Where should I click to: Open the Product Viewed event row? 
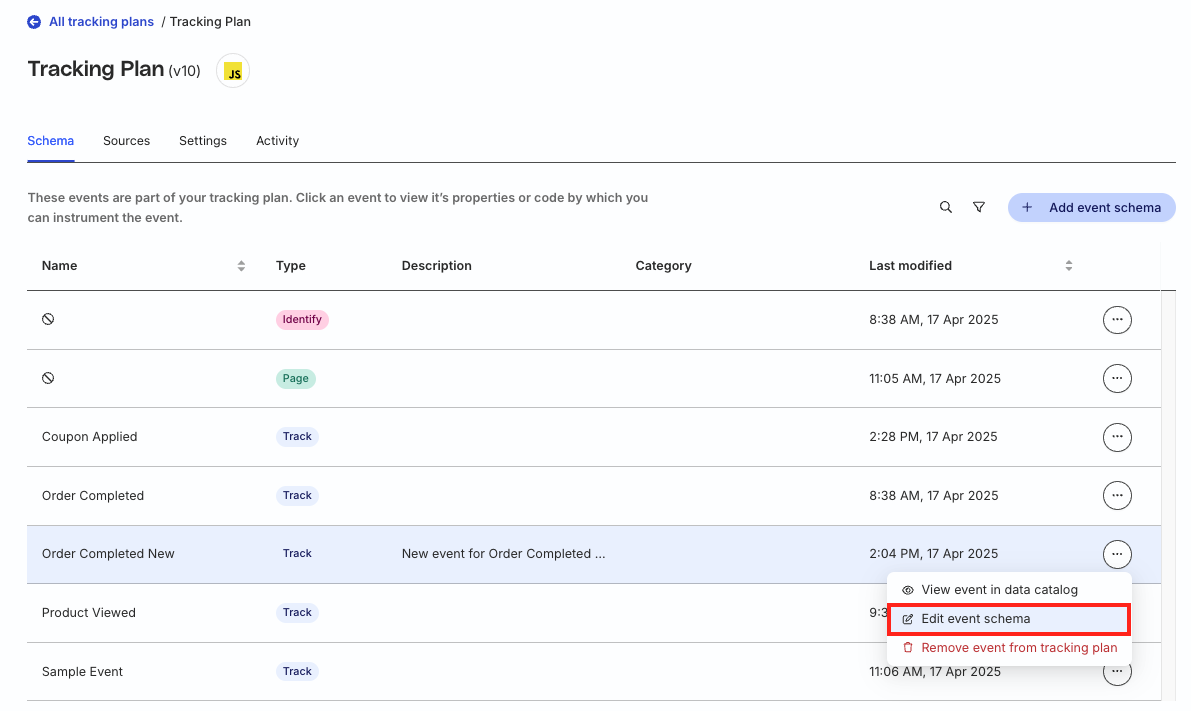point(89,613)
